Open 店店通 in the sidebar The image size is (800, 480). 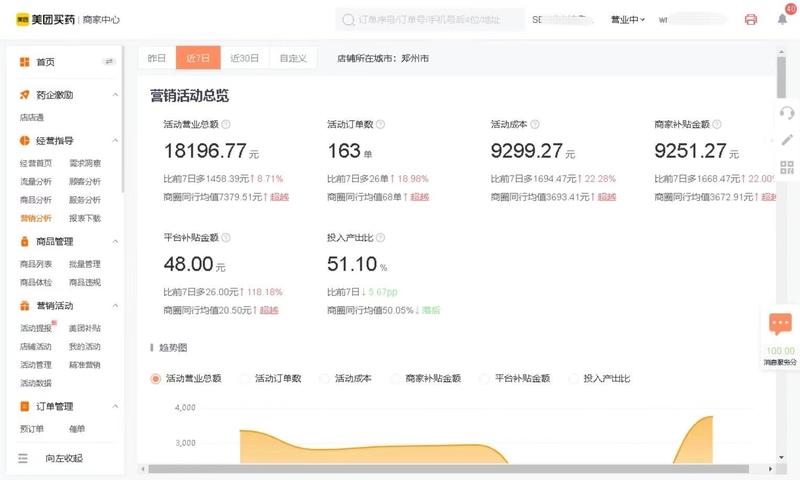tap(32, 117)
